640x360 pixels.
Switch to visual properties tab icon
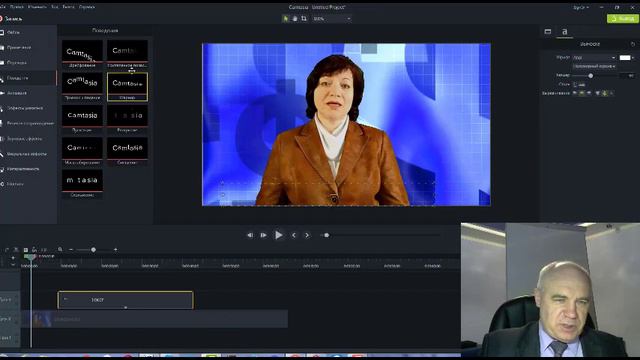[x=548, y=31]
